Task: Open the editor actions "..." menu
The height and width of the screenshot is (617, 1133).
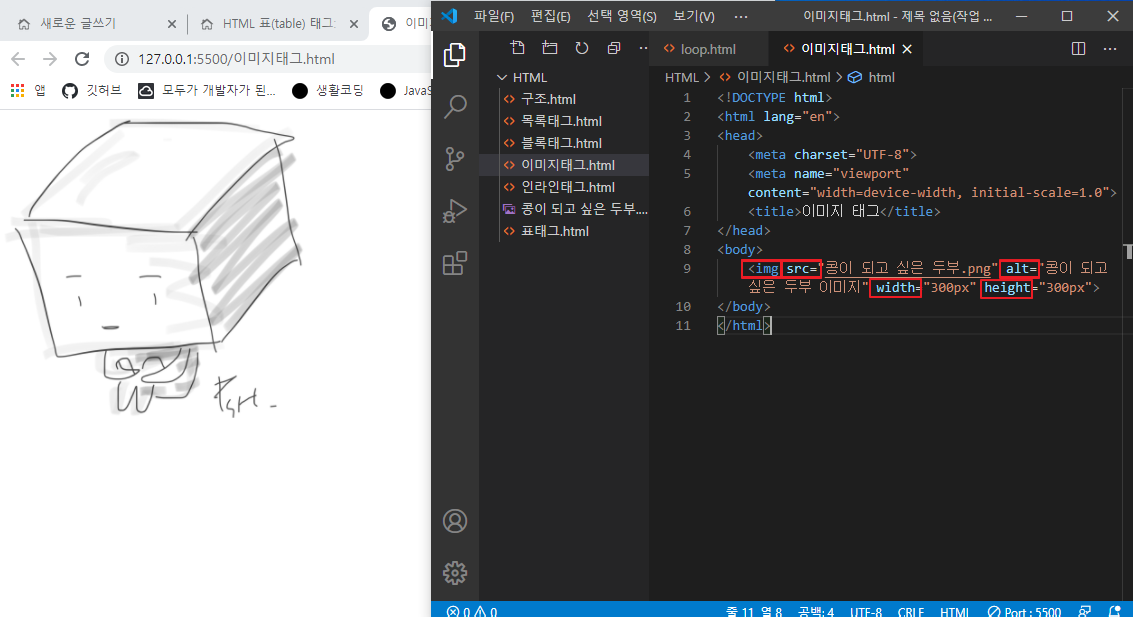Action: coord(1110,48)
